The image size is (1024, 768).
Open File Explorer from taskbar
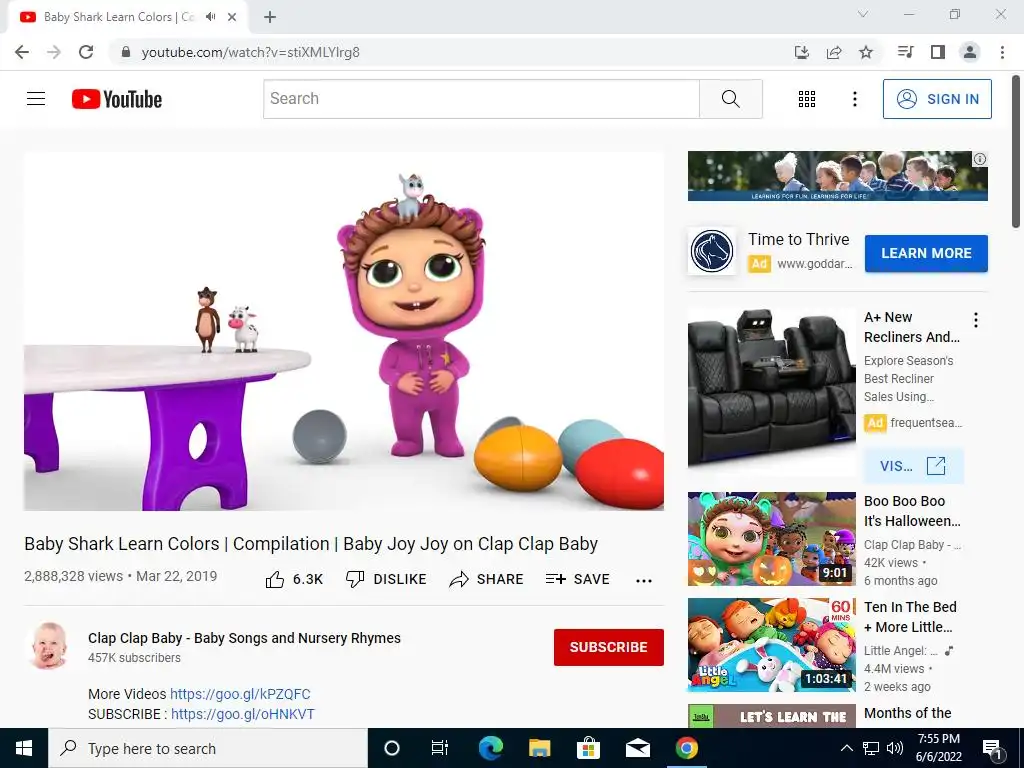click(539, 748)
